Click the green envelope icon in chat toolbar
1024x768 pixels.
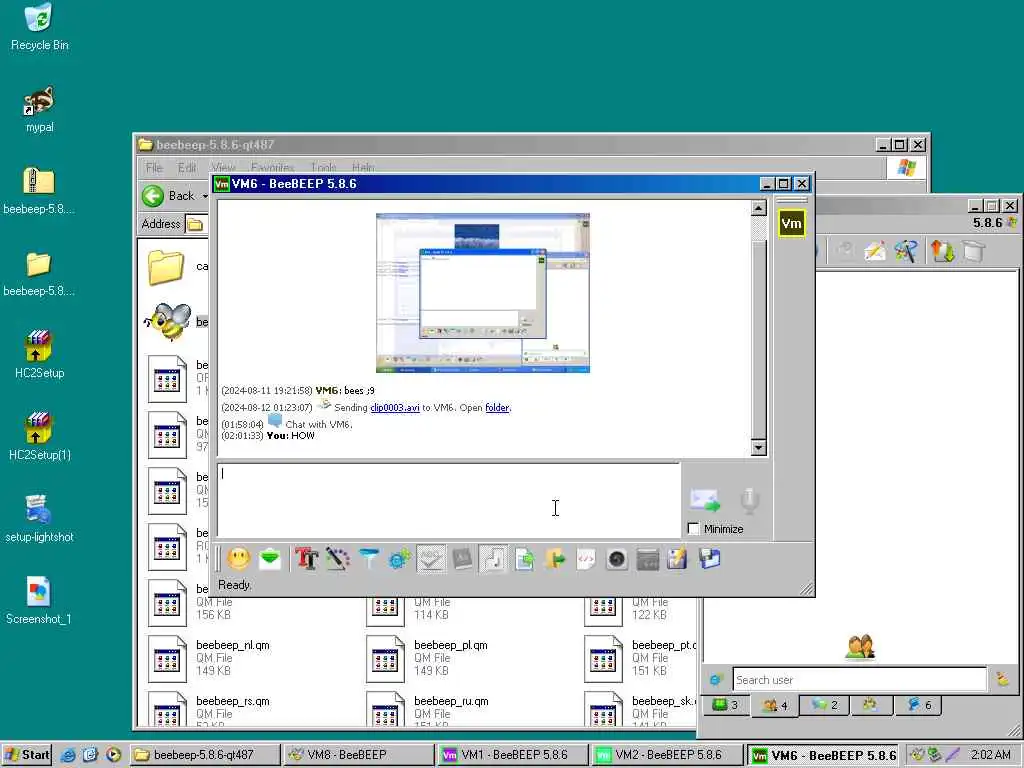[270, 559]
